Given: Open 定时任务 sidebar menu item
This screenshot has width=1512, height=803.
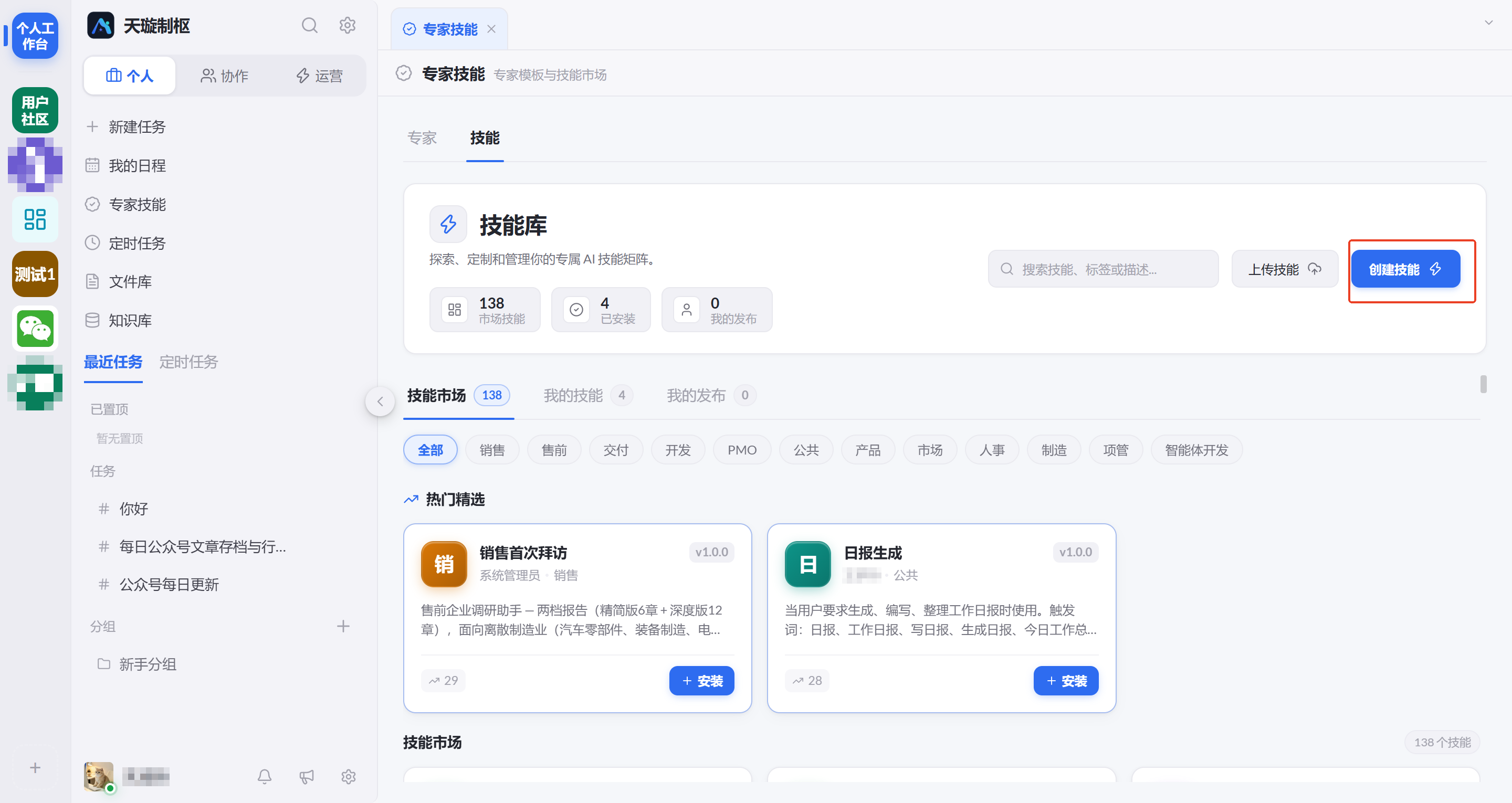Looking at the screenshot, I should (x=224, y=243).
